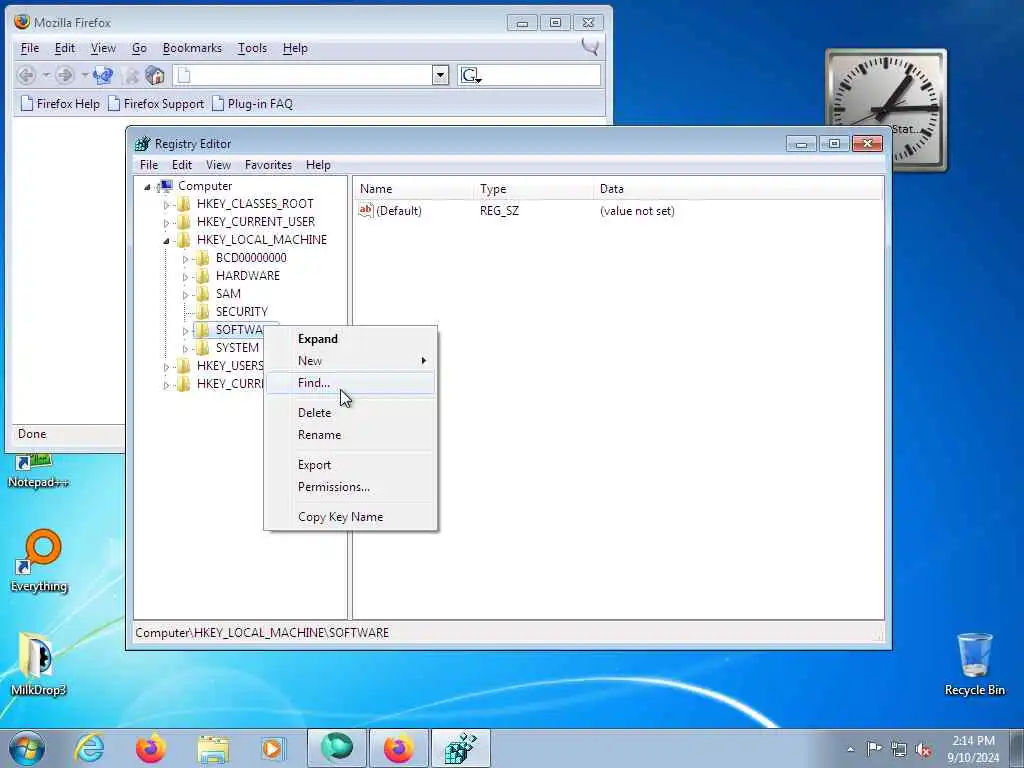Image resolution: width=1024 pixels, height=768 pixels.
Task: Open Windows Explorer folder taskbar icon
Action: coord(212,748)
